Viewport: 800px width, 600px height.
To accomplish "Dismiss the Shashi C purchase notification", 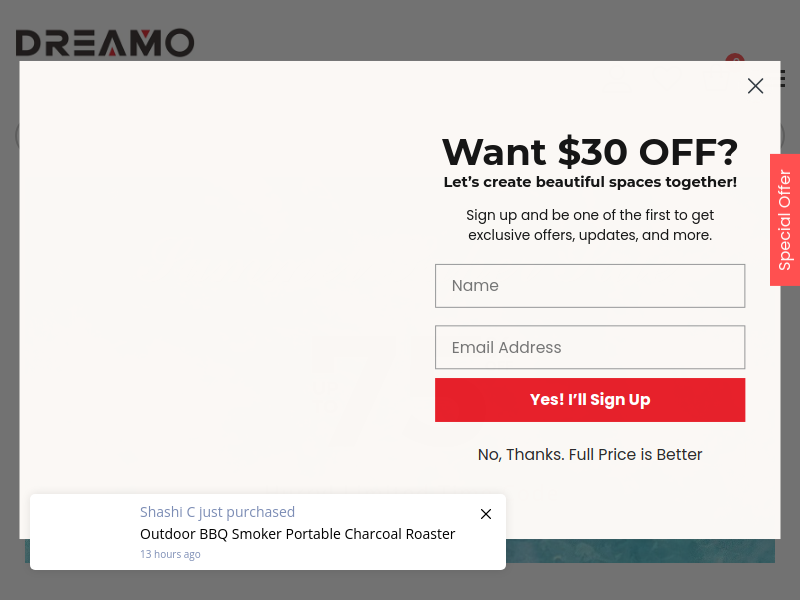I will (486, 514).
